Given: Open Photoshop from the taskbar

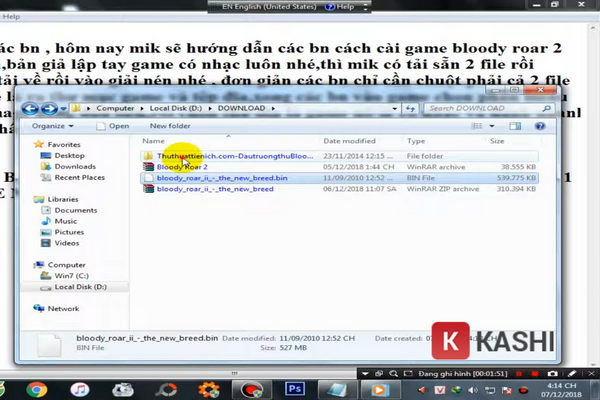Looking at the screenshot, I should 295,389.
